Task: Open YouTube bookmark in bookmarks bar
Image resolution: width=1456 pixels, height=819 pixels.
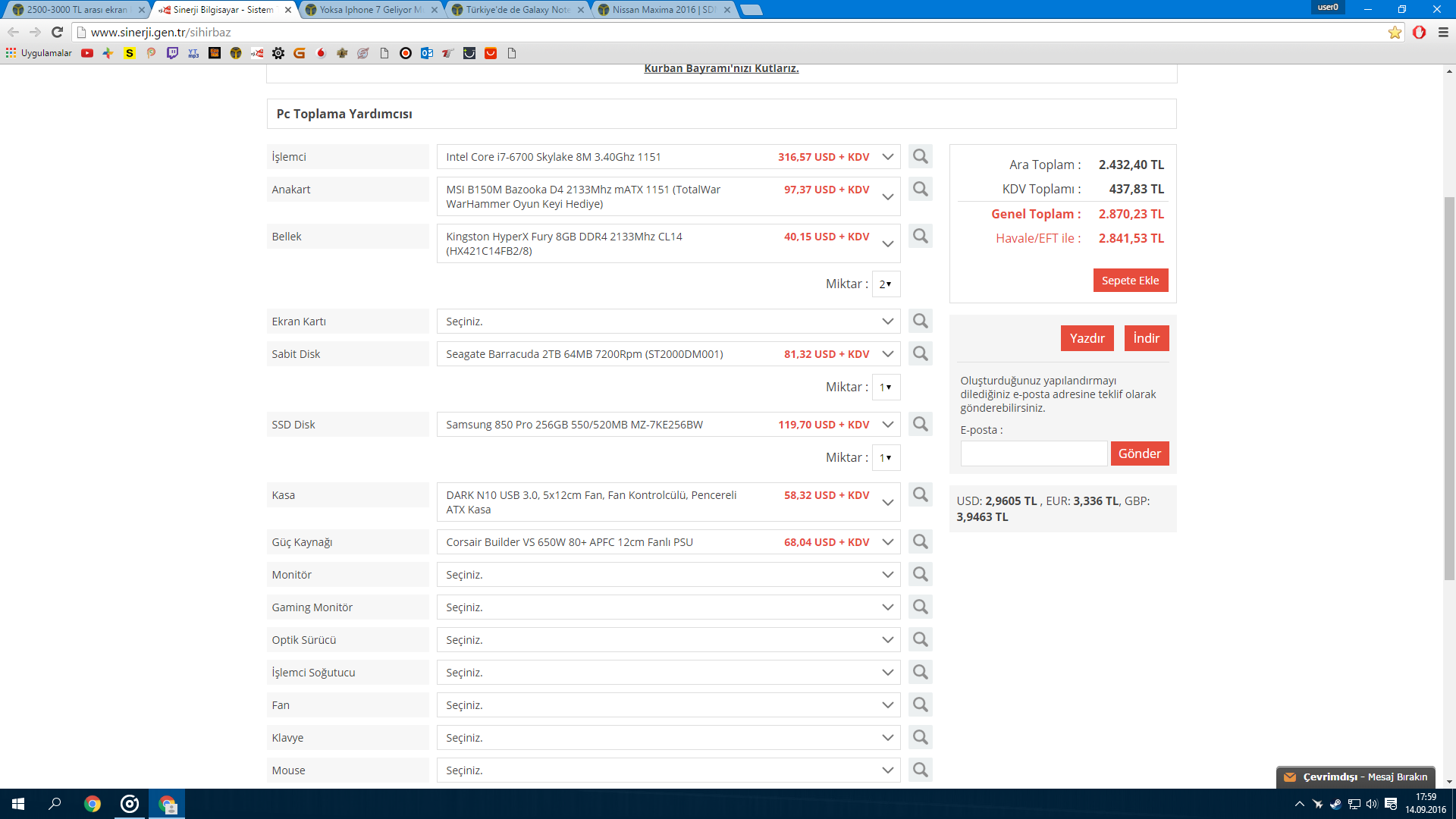Action: click(x=87, y=53)
